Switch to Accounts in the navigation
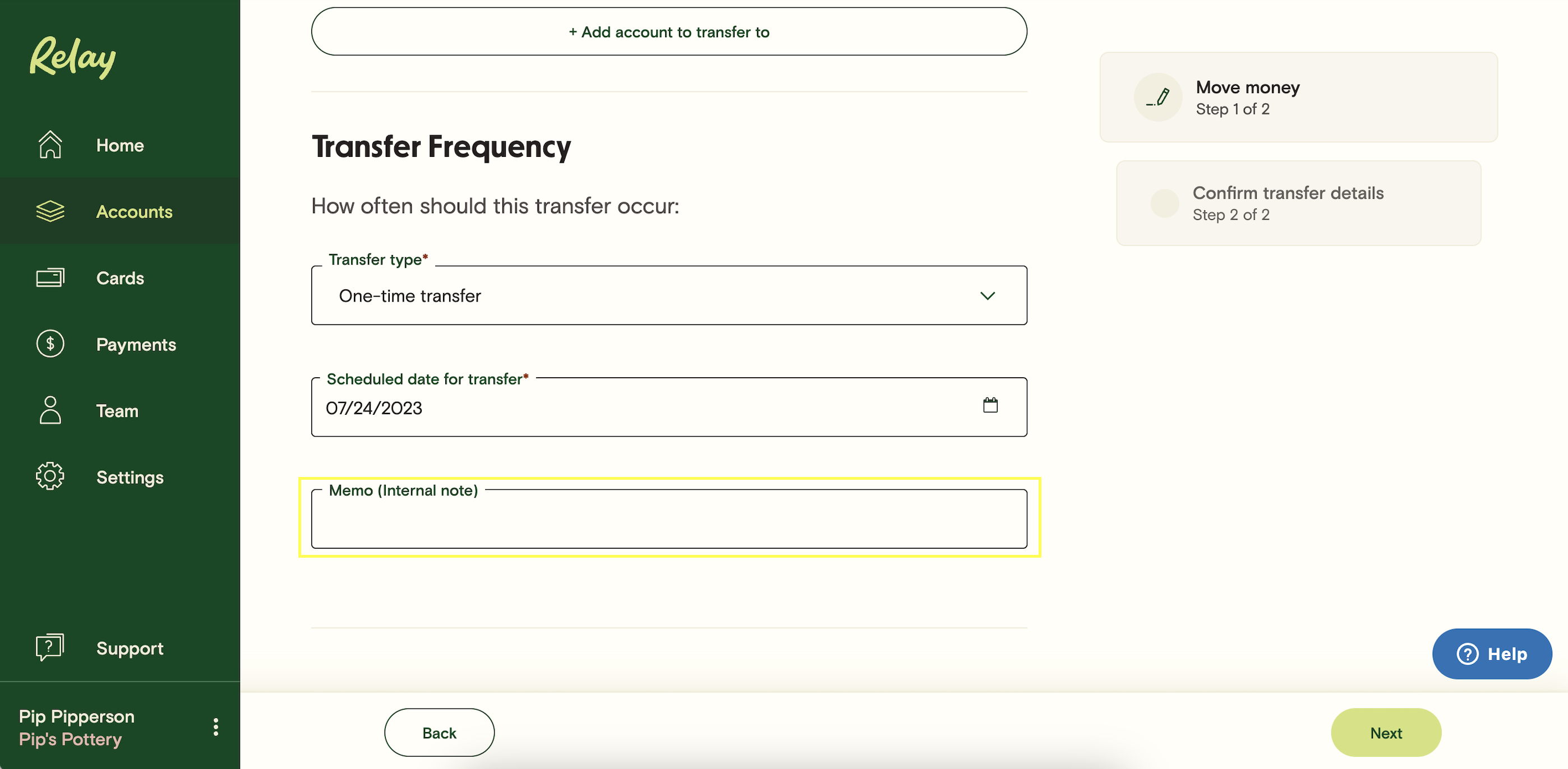The width and height of the screenshot is (1568, 769). tap(134, 212)
